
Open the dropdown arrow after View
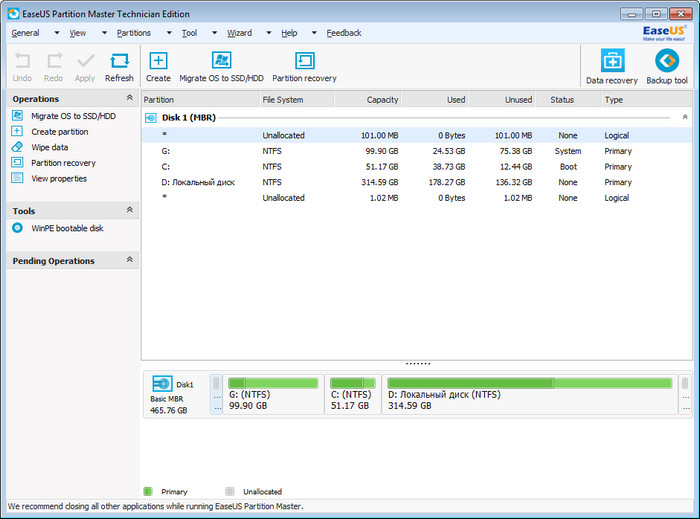coord(104,33)
